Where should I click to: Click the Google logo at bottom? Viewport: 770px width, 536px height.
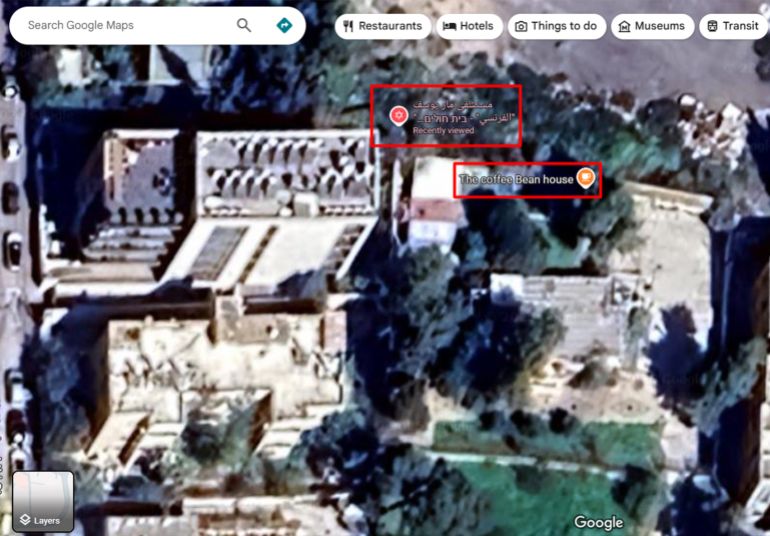pos(598,522)
